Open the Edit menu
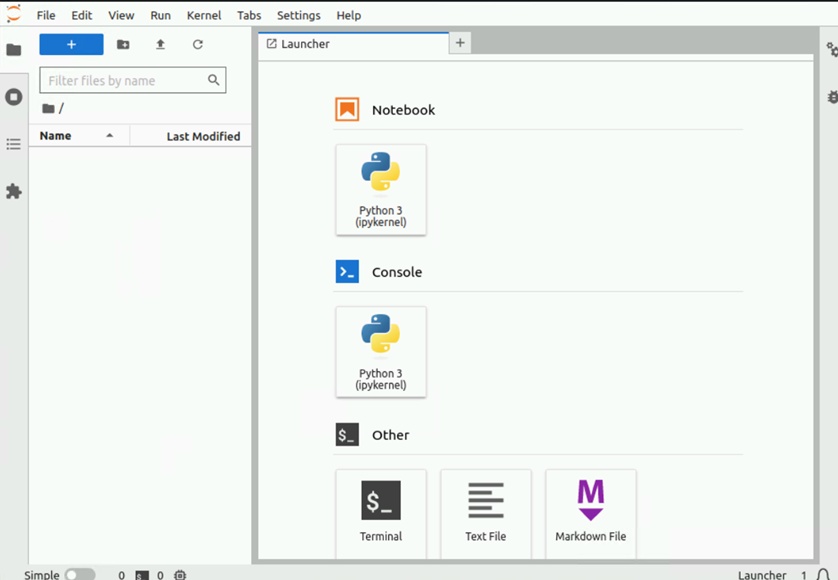Screen dimensions: 838x580 point(82,16)
